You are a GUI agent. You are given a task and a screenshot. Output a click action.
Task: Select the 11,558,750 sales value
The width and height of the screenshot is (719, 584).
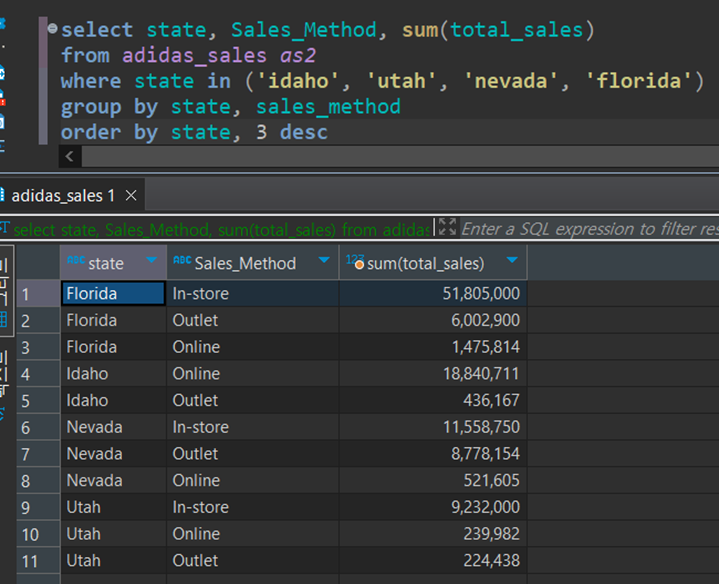click(433, 427)
